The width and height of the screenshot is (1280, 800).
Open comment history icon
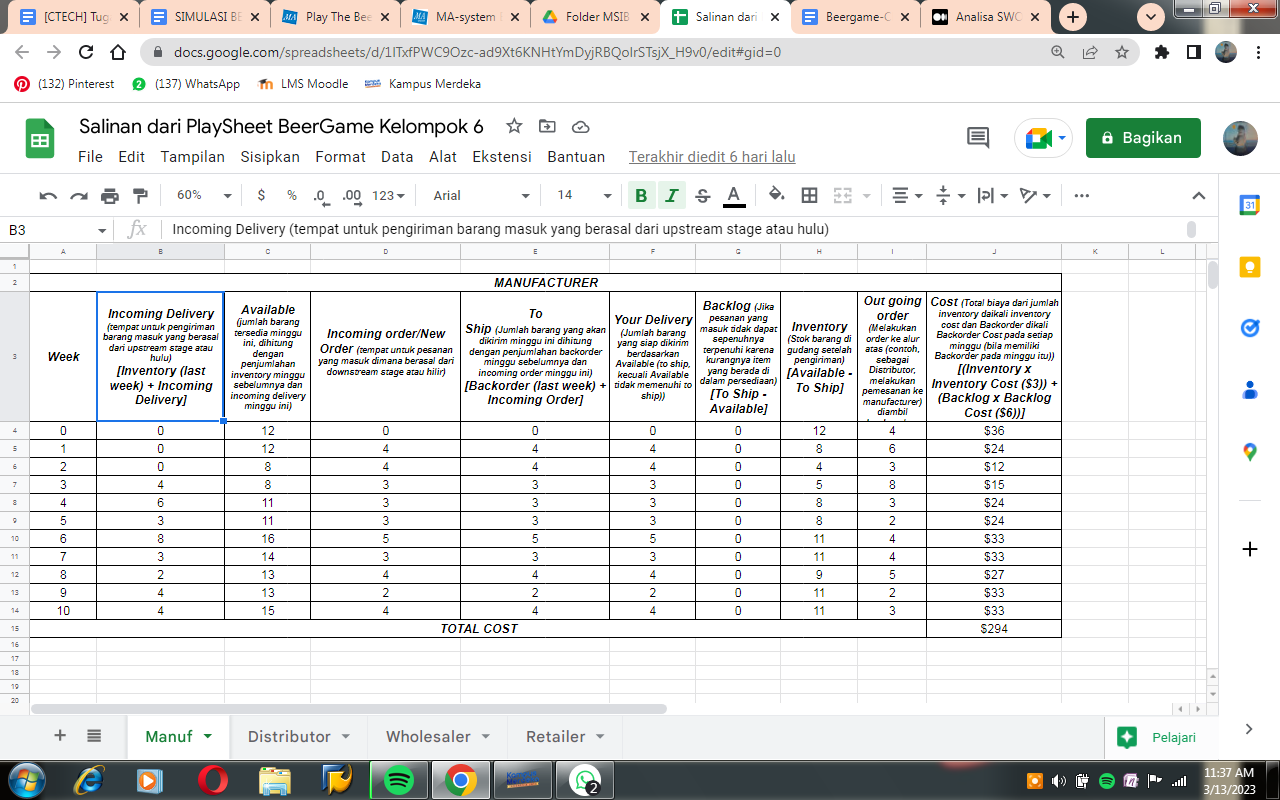[977, 138]
